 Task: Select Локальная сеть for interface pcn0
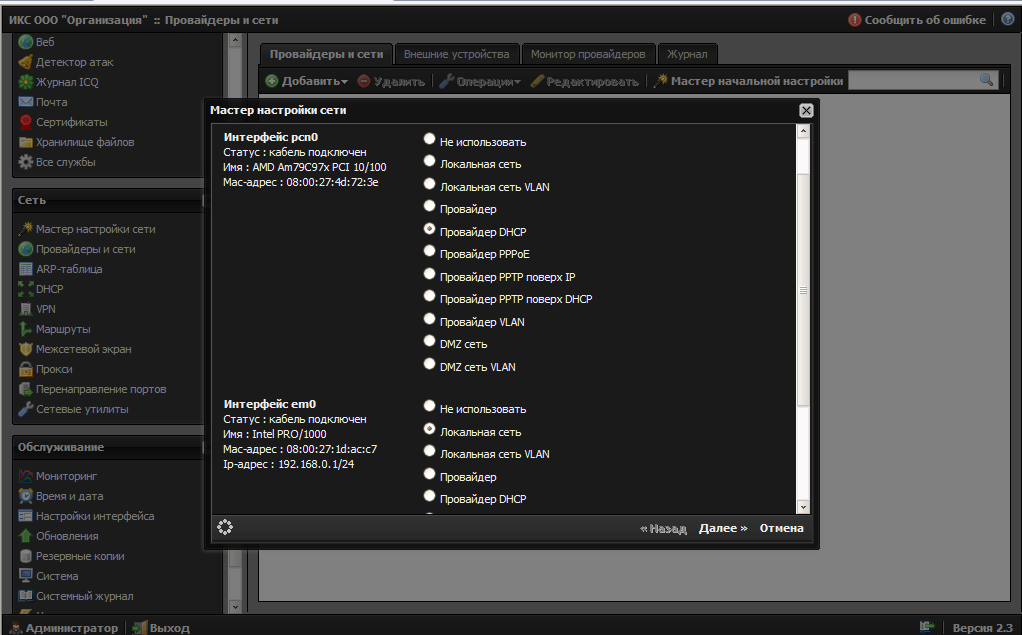point(429,161)
